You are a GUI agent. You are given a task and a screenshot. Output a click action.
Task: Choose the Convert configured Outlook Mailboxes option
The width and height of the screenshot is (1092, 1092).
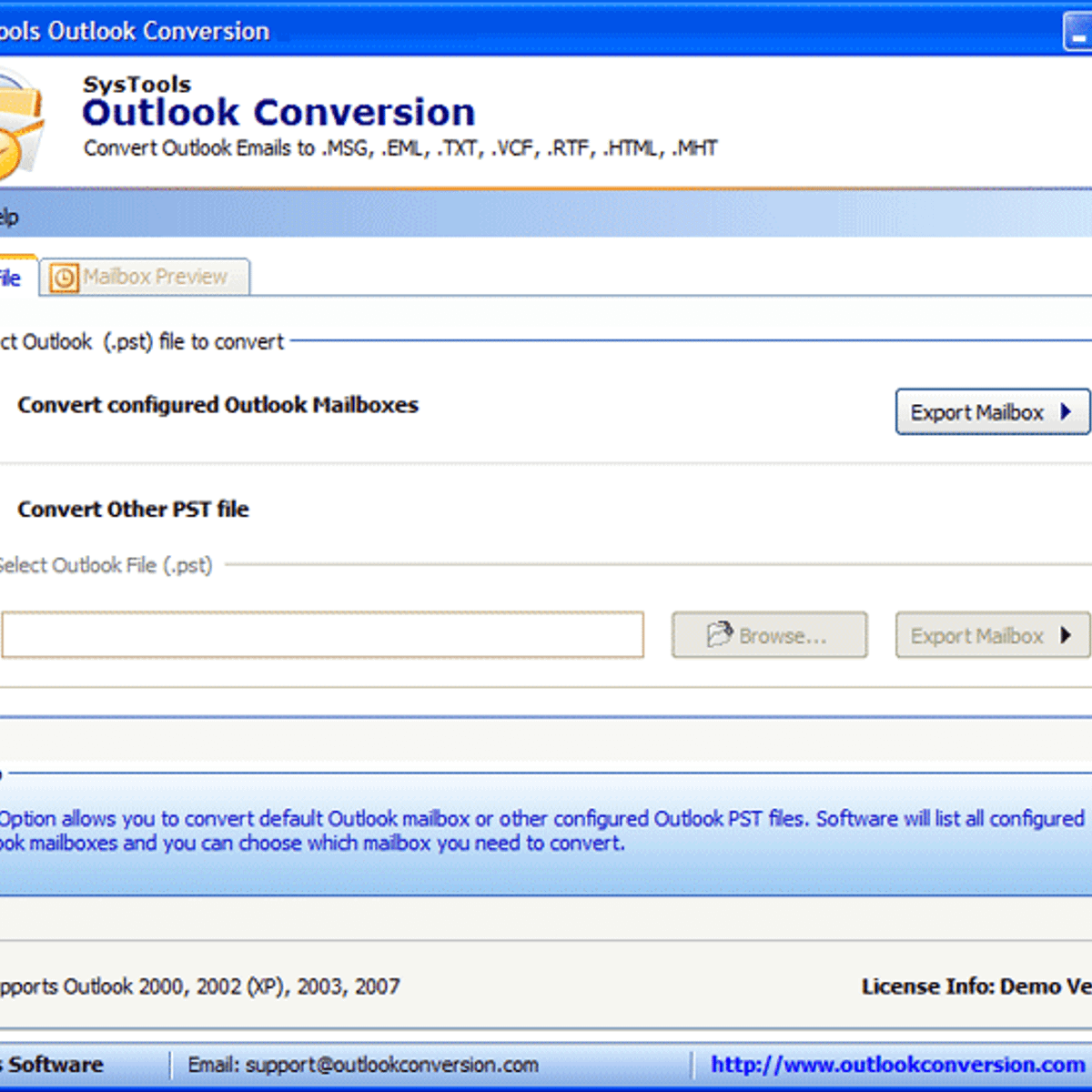(217, 405)
